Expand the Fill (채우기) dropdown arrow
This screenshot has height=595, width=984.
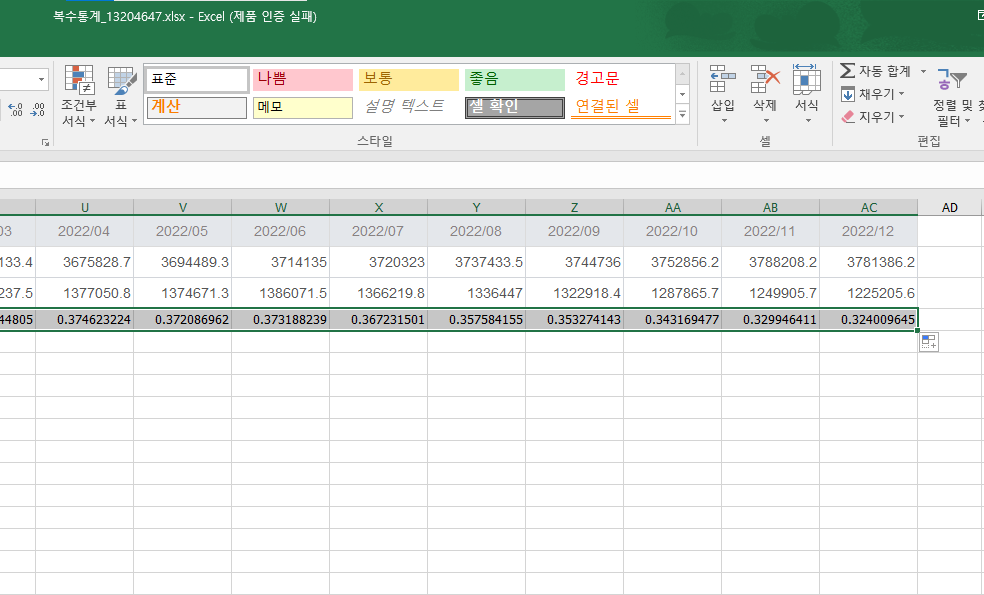901,94
